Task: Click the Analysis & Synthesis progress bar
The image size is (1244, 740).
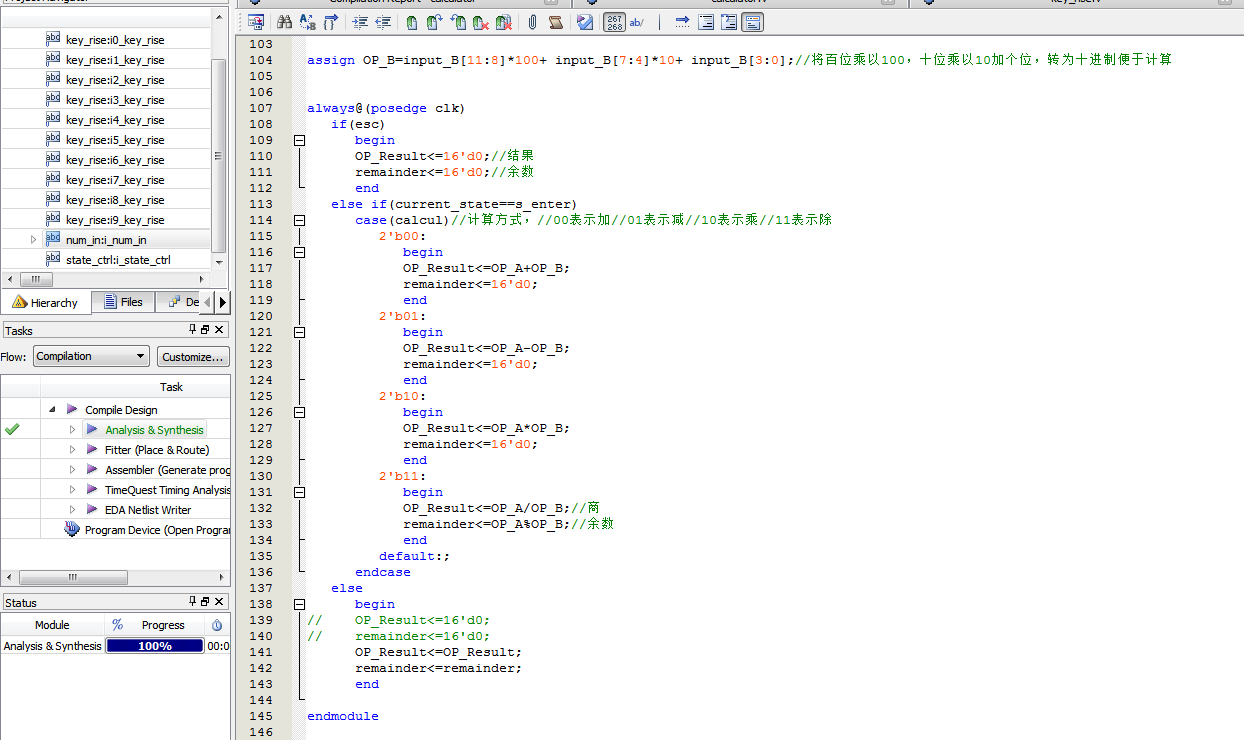Action: point(154,646)
